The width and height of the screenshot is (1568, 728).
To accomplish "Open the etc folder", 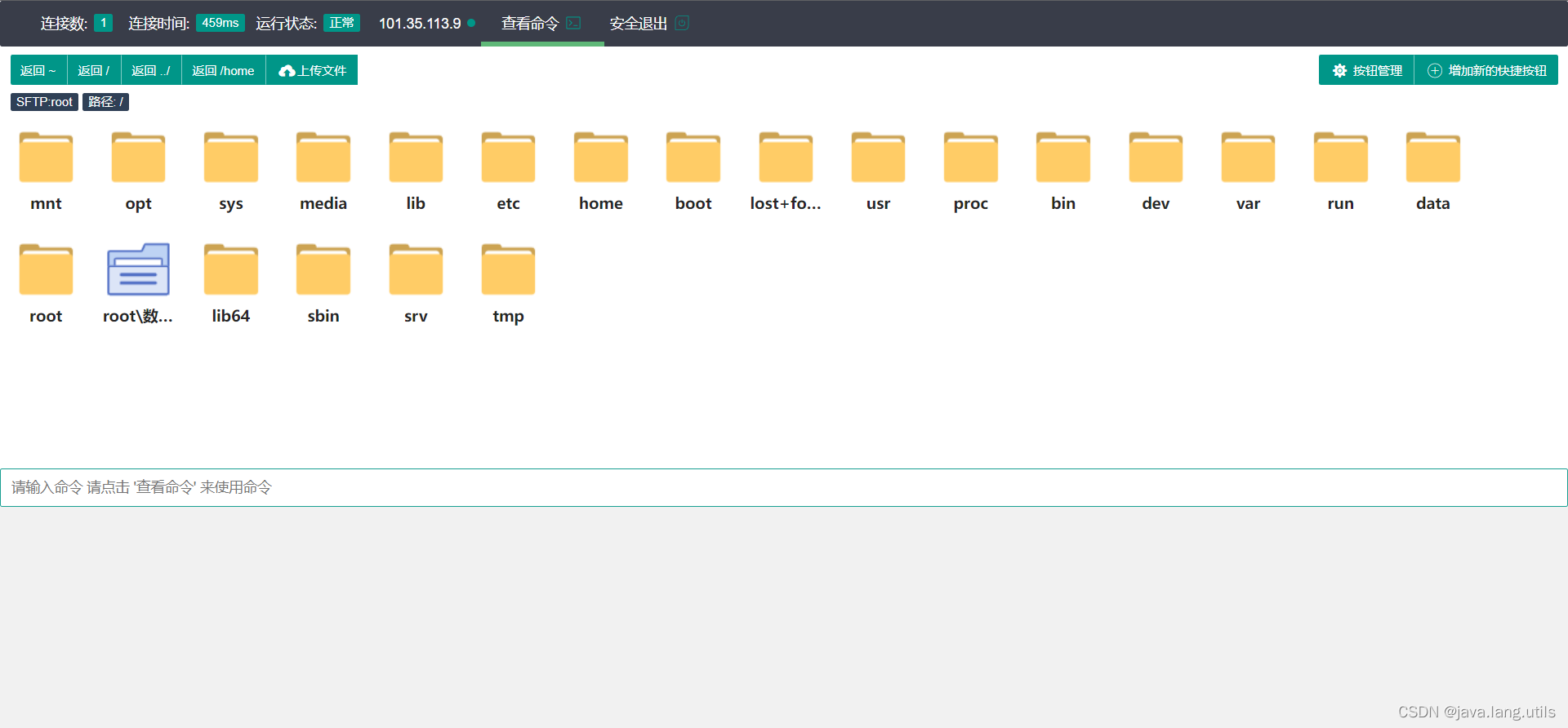I will 508,158.
